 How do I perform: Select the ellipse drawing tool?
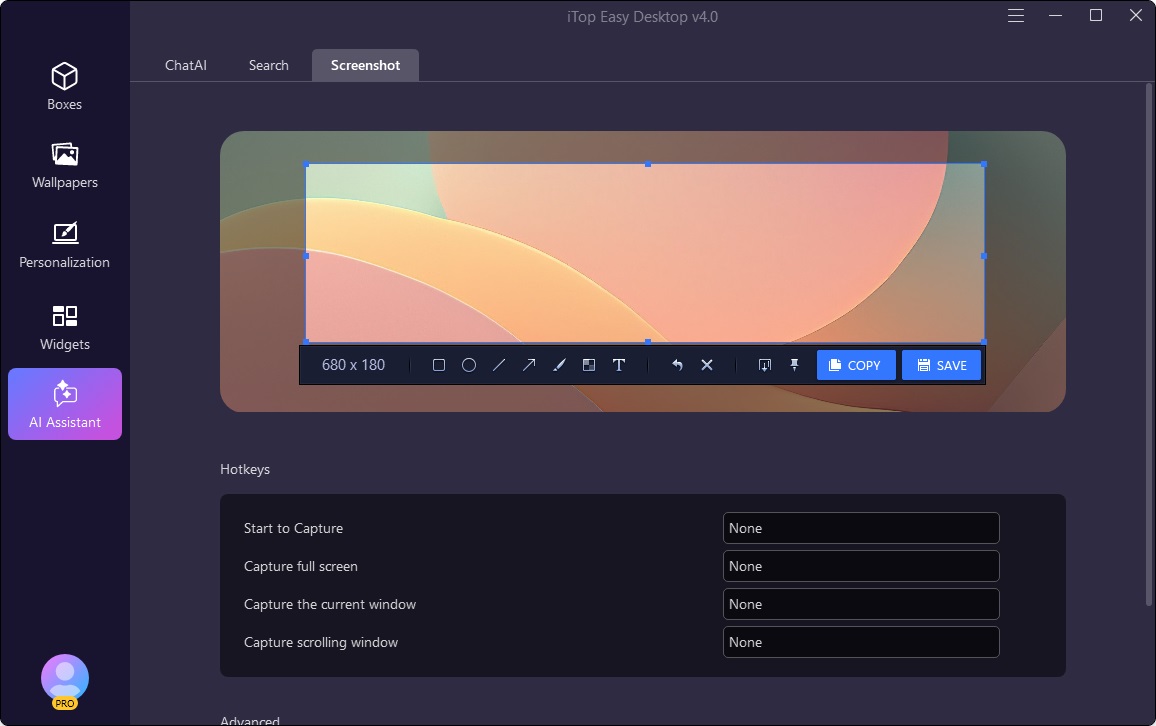468,365
